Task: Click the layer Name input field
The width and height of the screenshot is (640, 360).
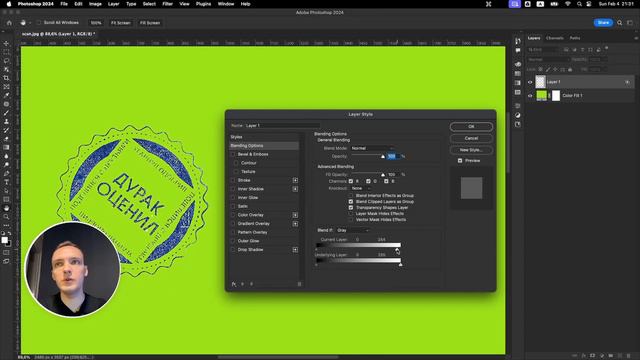Action: tap(282, 126)
